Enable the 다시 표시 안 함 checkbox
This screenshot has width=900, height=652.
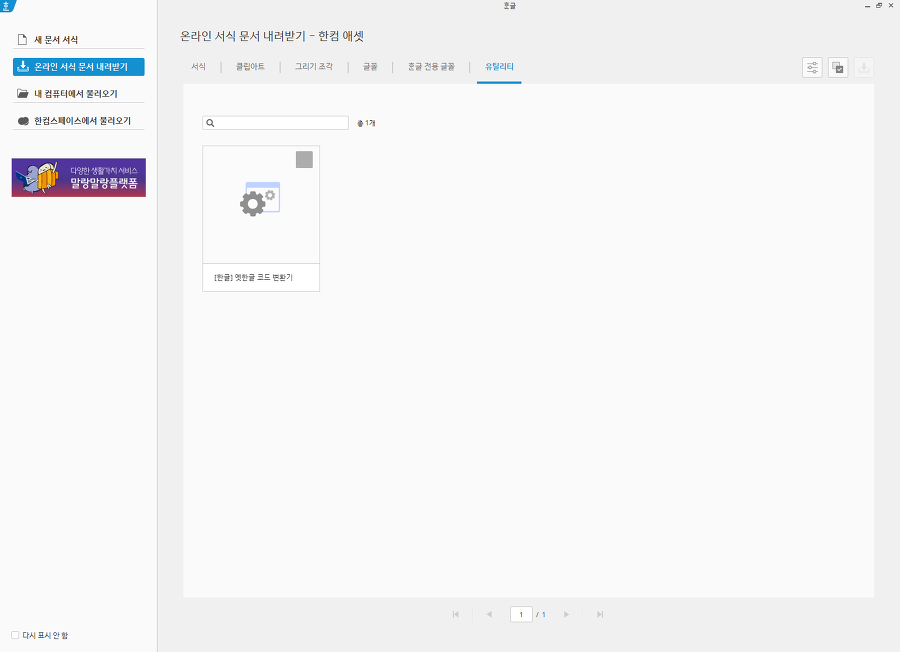point(15,635)
